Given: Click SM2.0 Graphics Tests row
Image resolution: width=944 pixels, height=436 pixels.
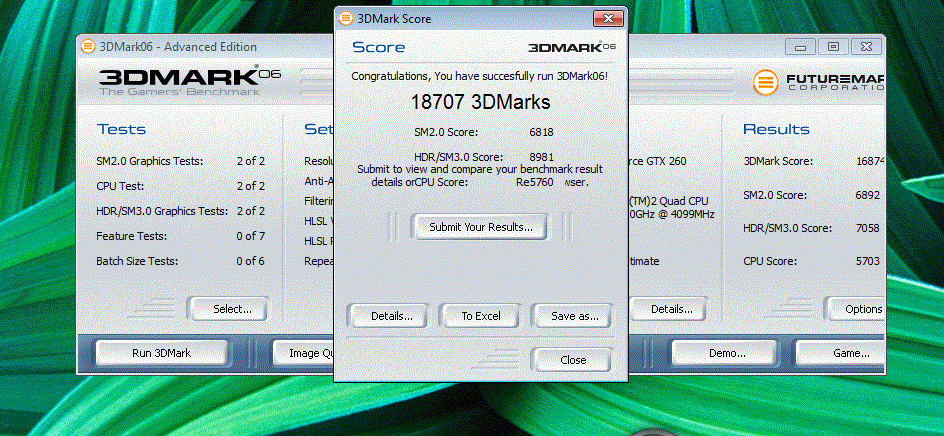Looking at the screenshot, I should [x=181, y=161].
